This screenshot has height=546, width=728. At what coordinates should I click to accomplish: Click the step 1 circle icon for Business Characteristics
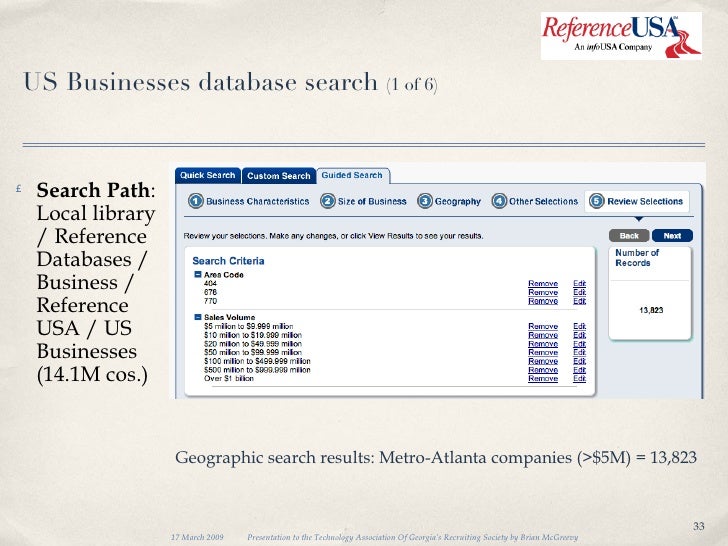tap(195, 201)
